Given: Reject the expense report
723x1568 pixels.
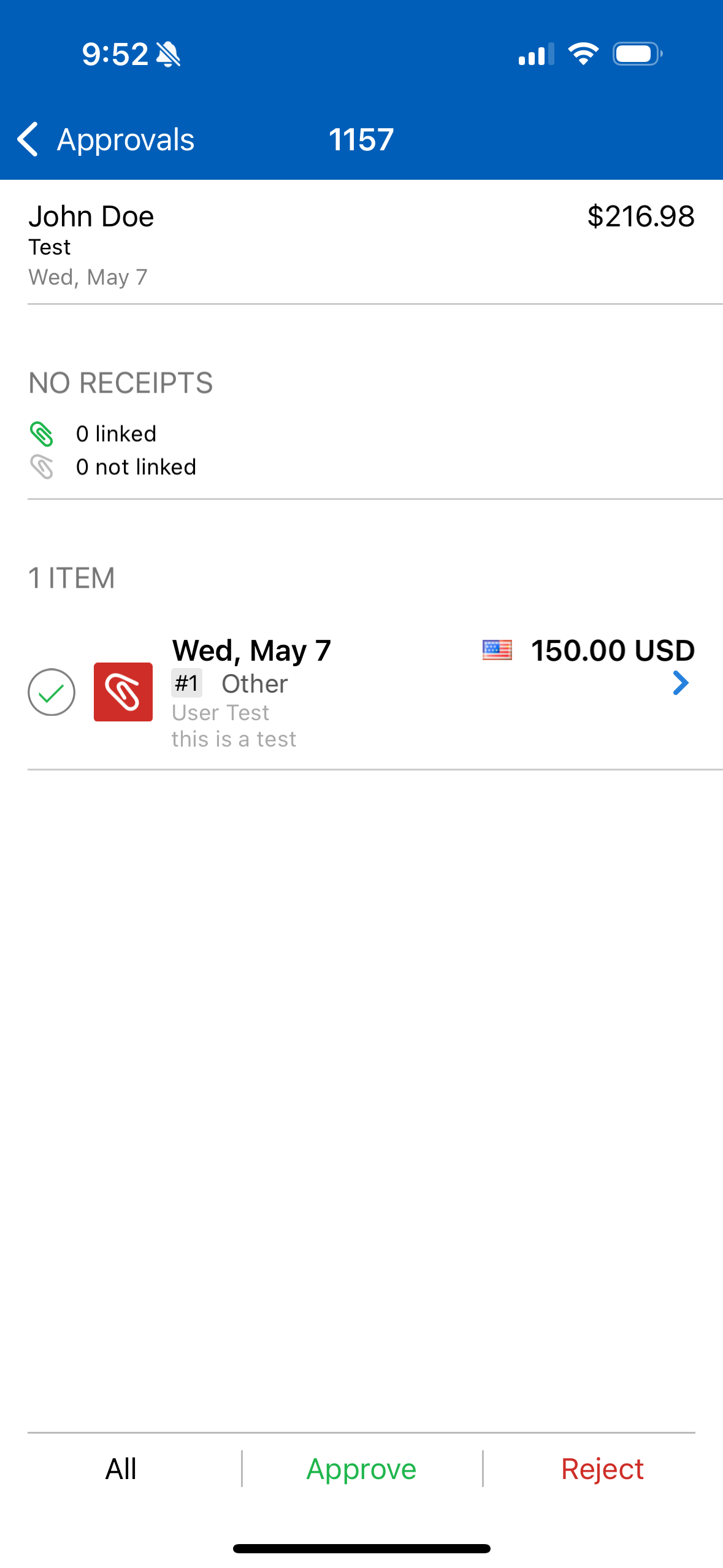Looking at the screenshot, I should 602,1469.
